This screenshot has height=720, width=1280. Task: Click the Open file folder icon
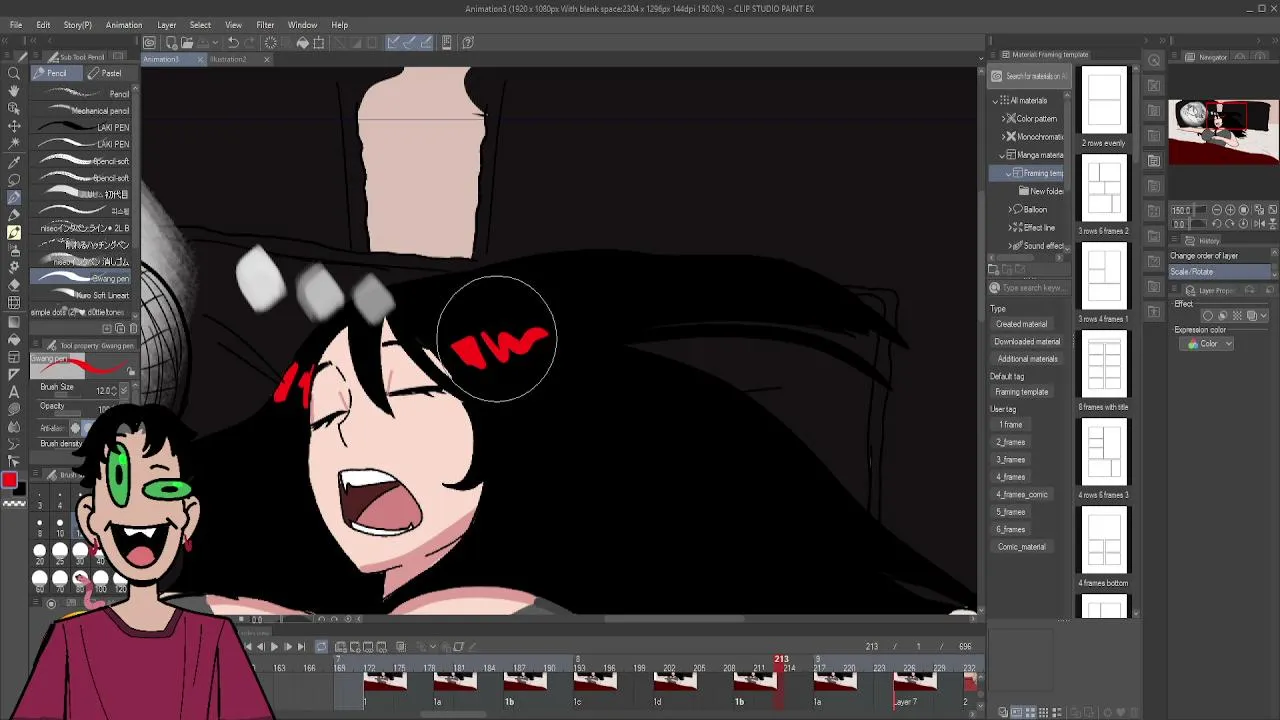click(188, 42)
